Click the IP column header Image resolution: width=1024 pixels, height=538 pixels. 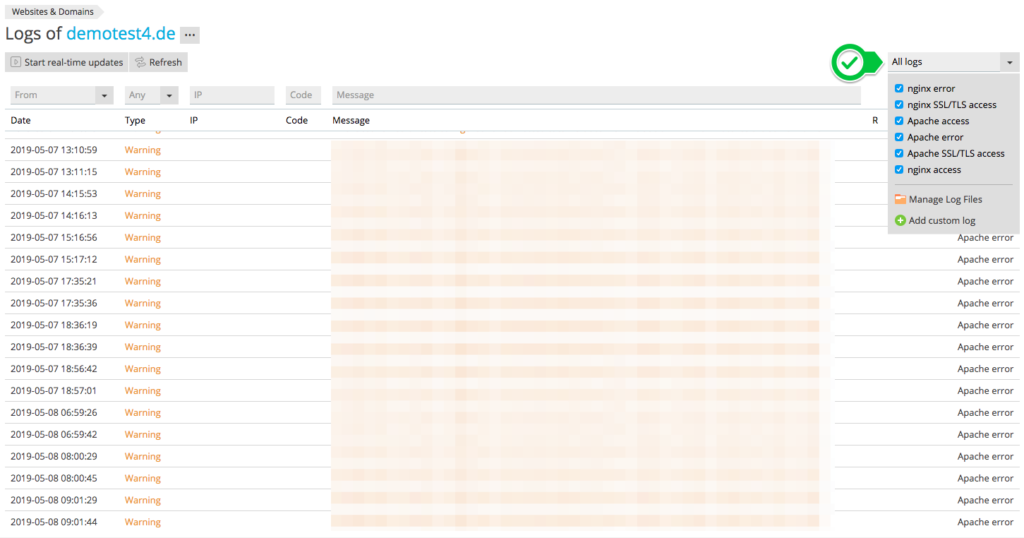(x=194, y=120)
